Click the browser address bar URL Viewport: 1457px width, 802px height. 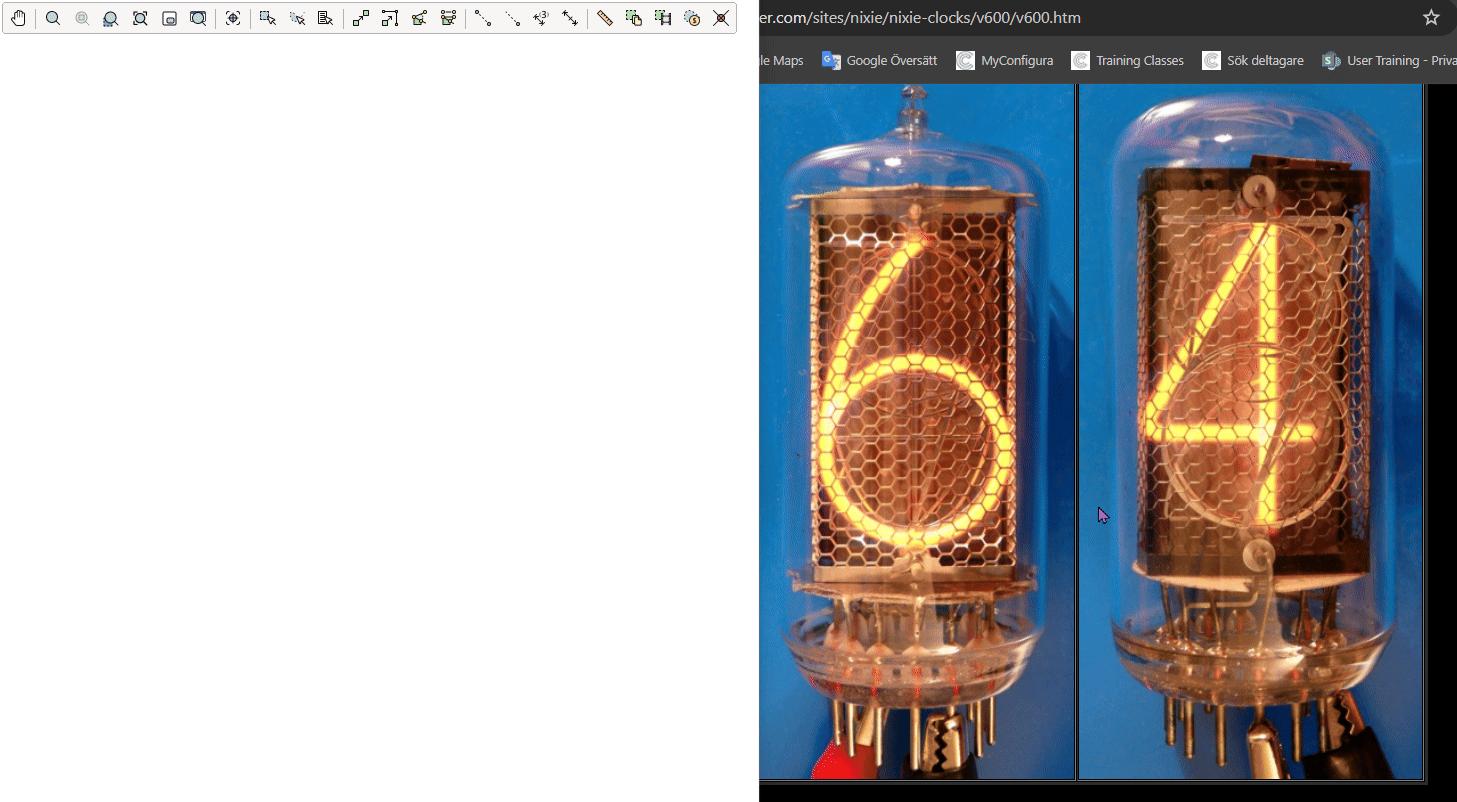(920, 18)
